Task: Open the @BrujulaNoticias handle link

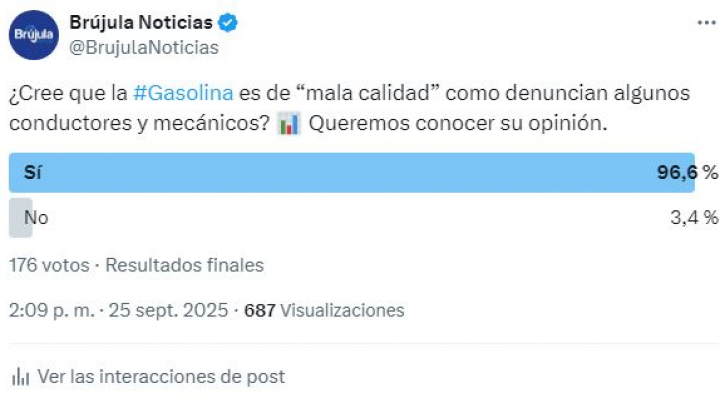Action: click(x=144, y=48)
